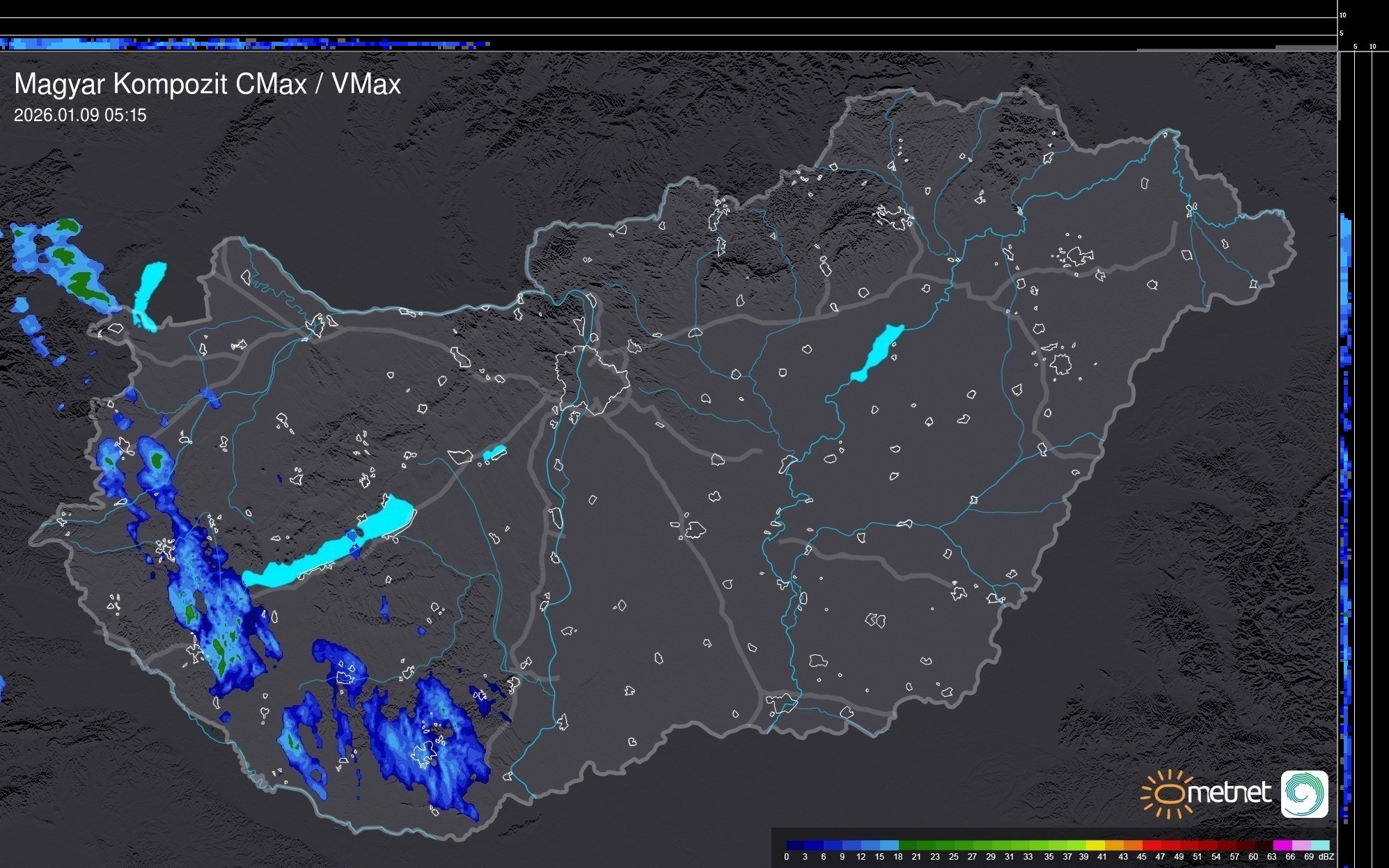Click the white teal-swirl app icon

tap(1304, 794)
